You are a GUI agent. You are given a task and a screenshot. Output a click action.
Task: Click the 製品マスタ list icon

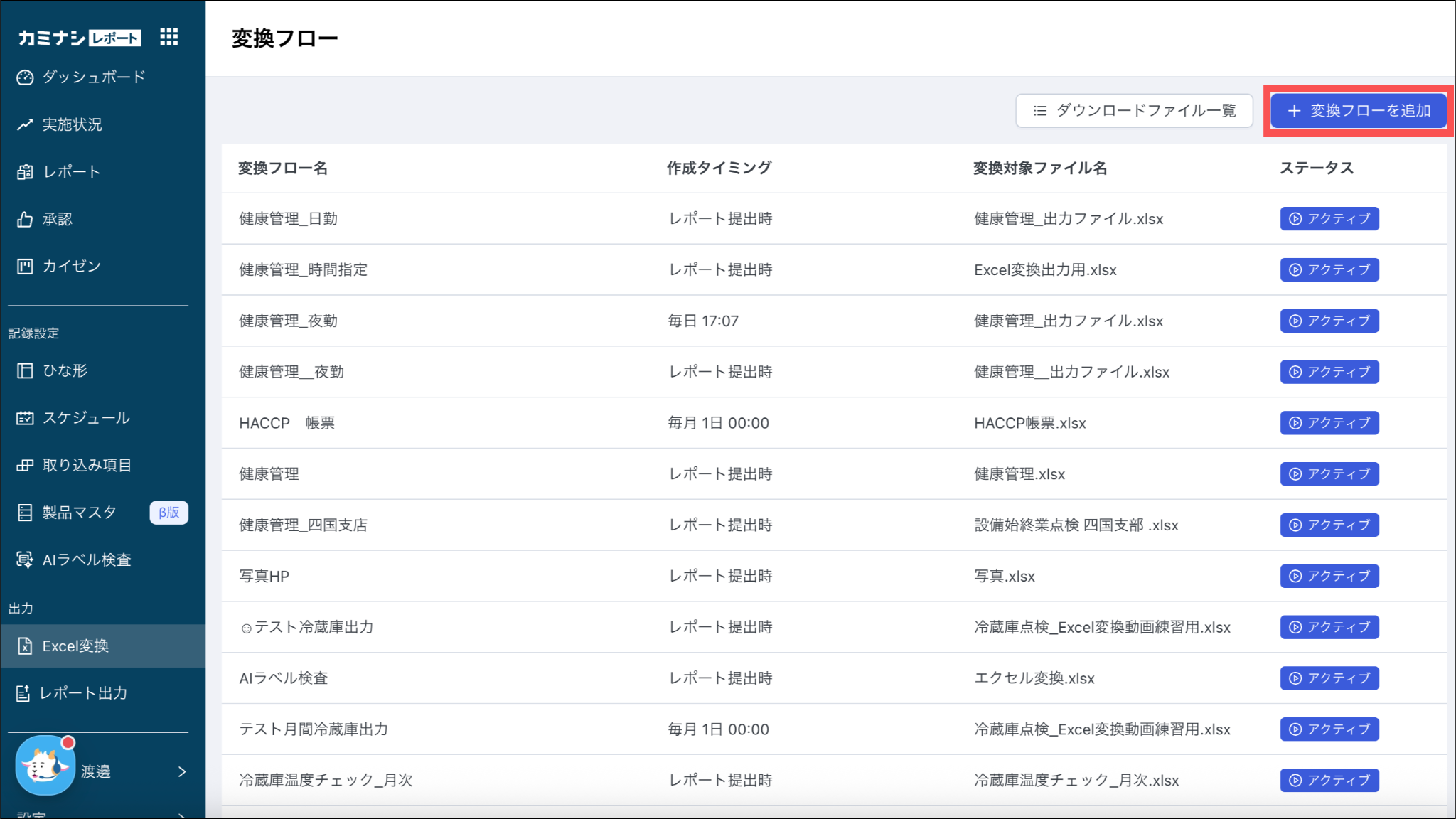25,513
